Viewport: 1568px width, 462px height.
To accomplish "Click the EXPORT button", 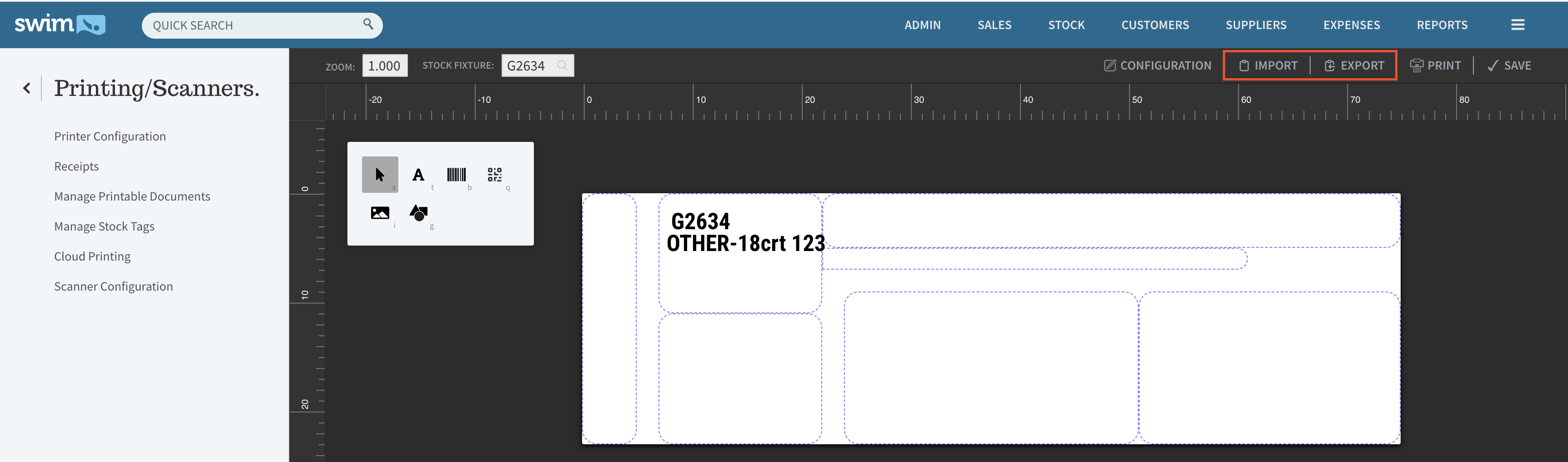I will (1354, 65).
